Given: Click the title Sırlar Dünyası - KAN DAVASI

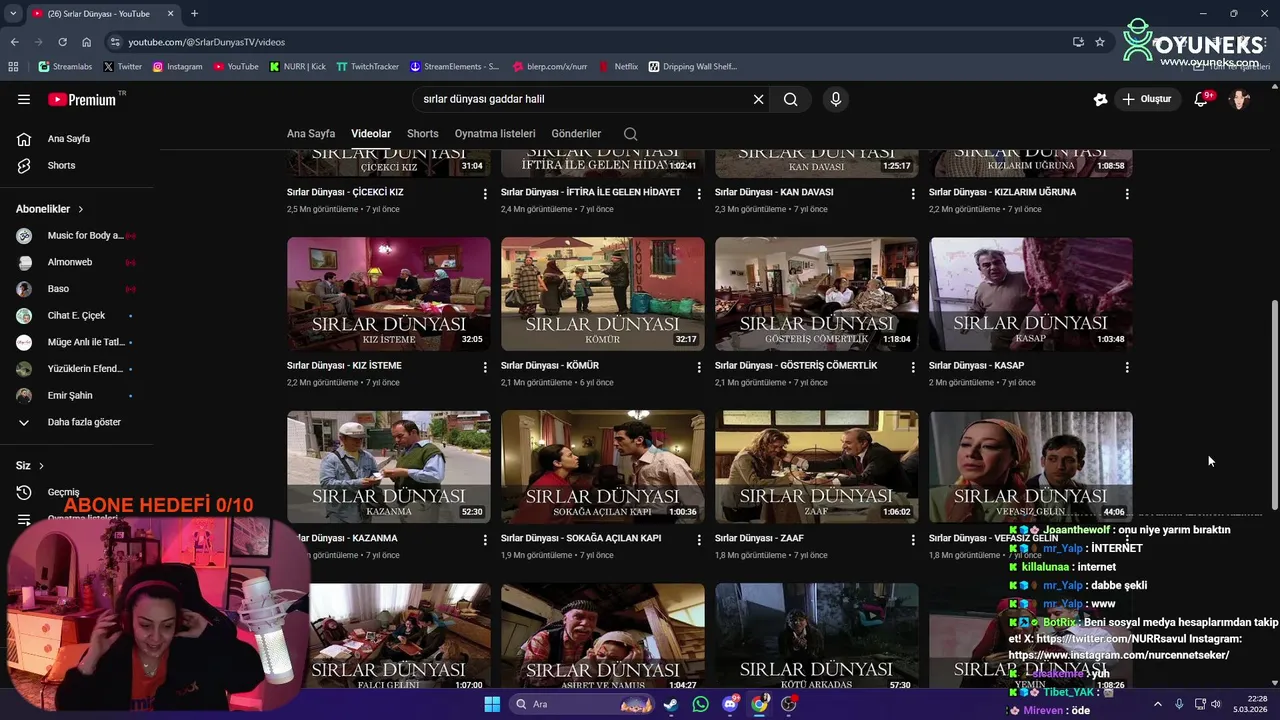Looking at the screenshot, I should tap(774, 192).
